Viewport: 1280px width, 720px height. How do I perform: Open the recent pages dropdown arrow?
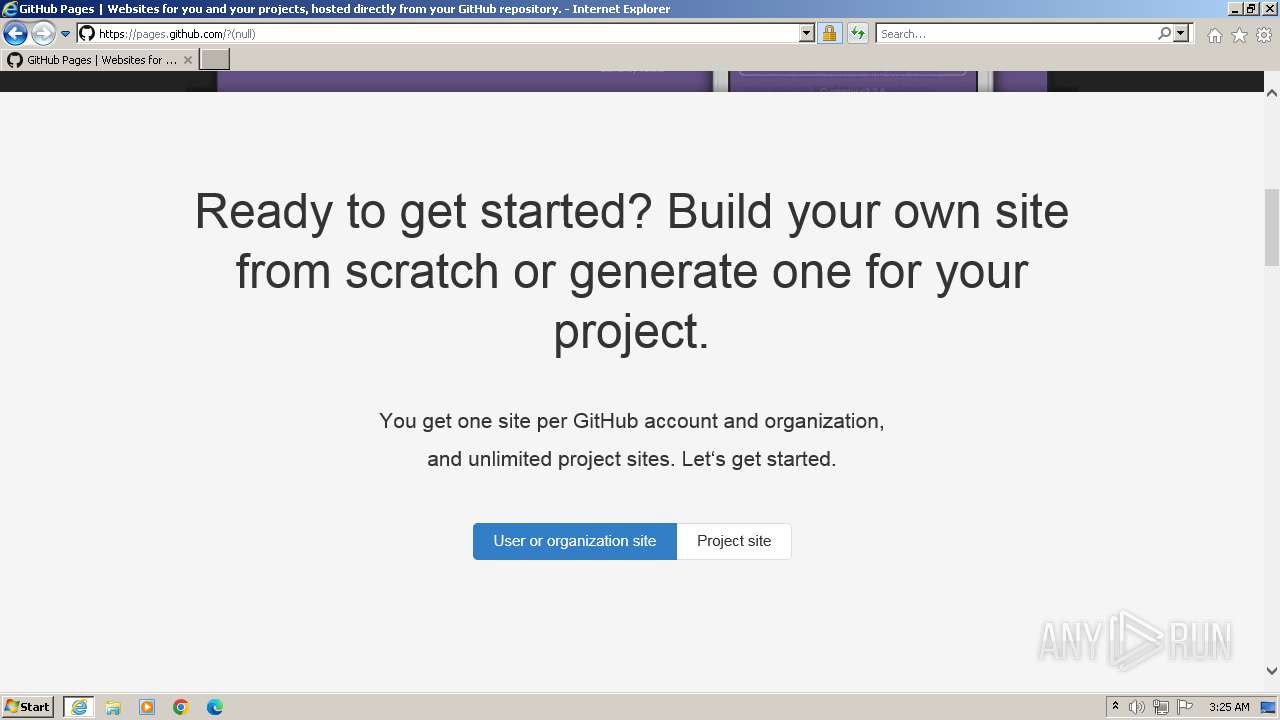[x=66, y=34]
